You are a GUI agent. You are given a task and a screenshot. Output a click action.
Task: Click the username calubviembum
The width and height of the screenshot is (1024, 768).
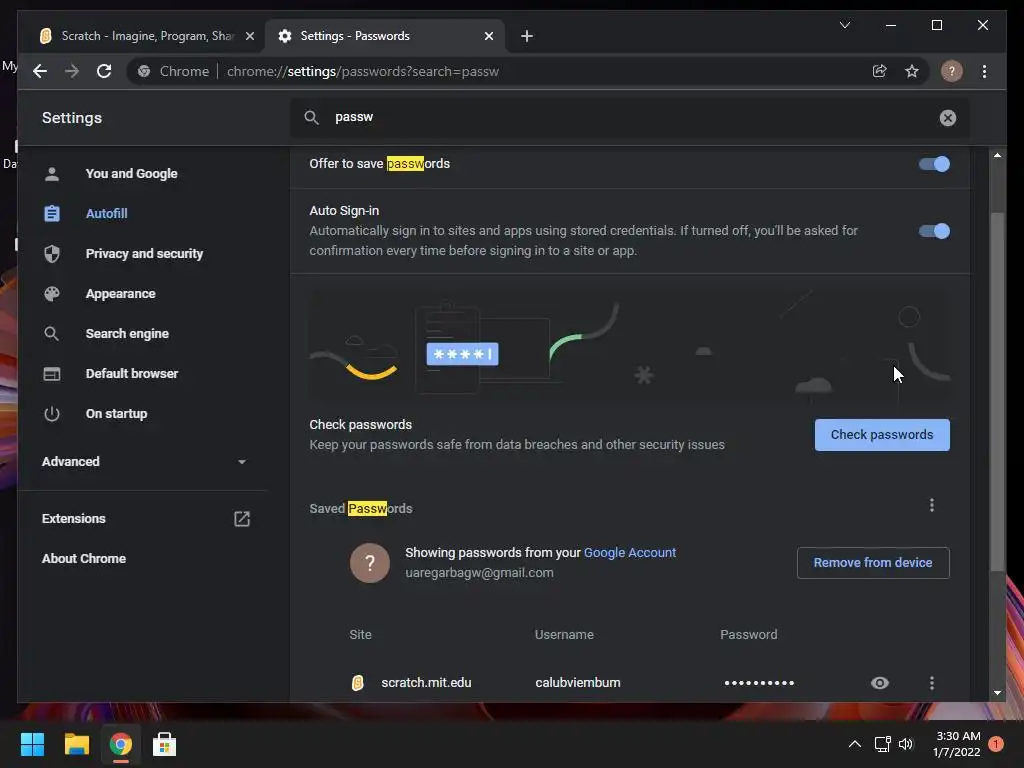(577, 682)
